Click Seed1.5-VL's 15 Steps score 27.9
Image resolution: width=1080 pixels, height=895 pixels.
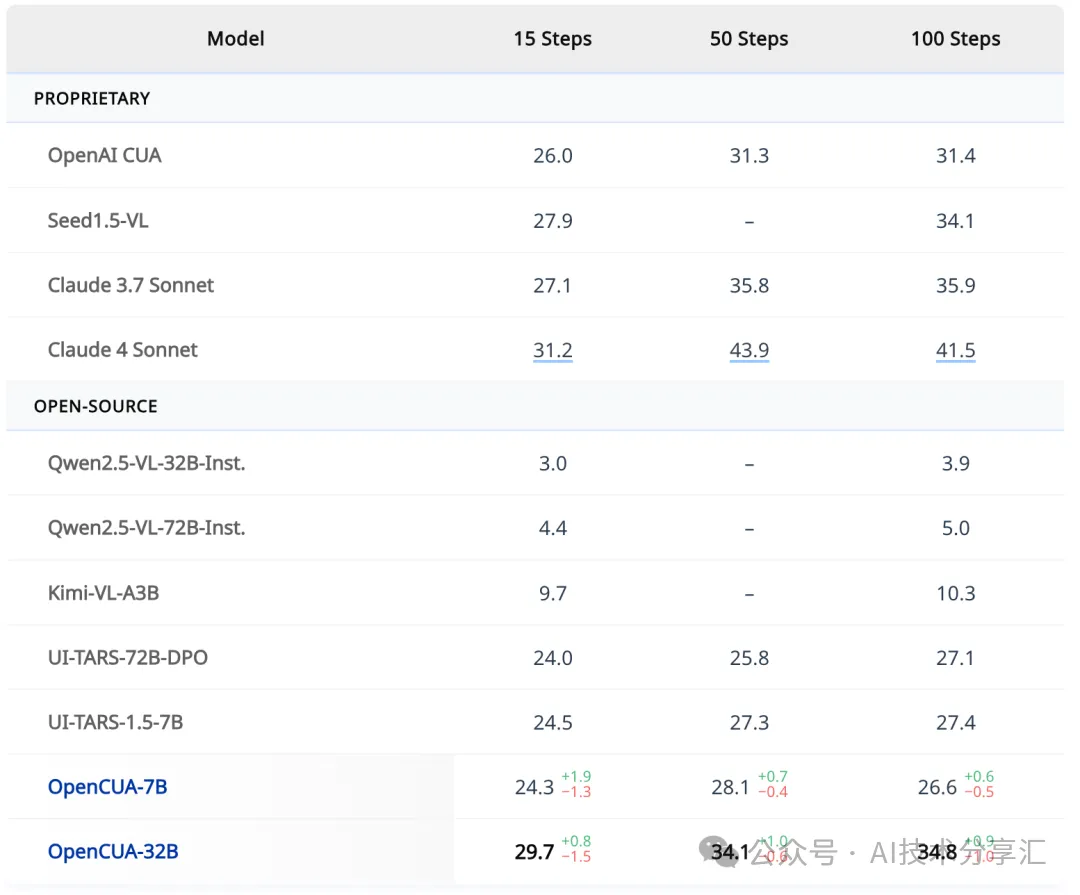(552, 221)
